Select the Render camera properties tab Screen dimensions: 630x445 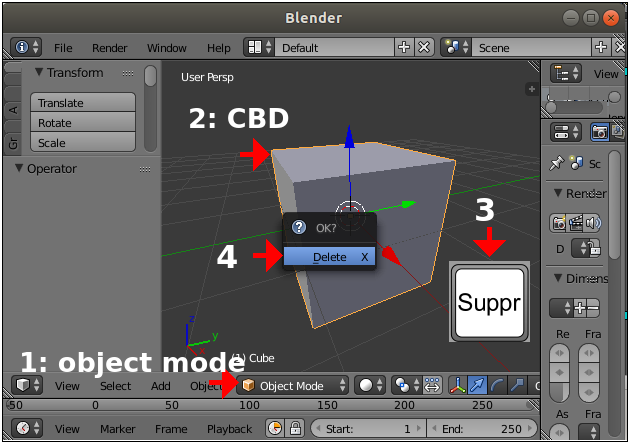click(599, 132)
